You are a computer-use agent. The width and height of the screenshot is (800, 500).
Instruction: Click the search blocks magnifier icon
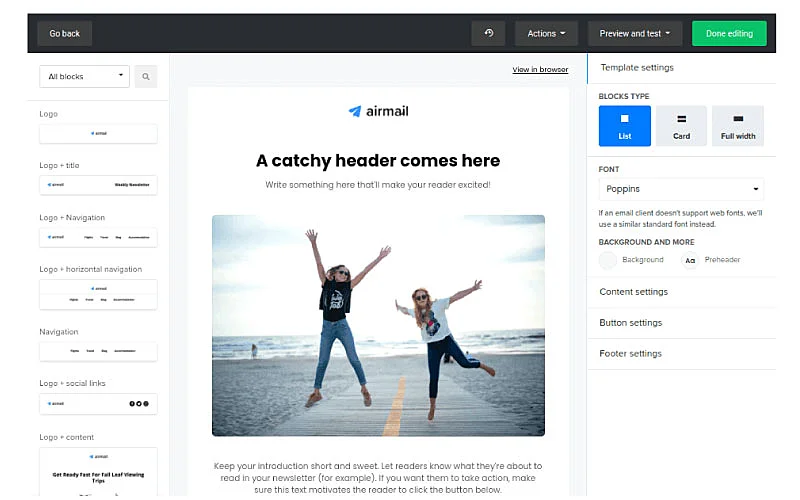(146, 77)
